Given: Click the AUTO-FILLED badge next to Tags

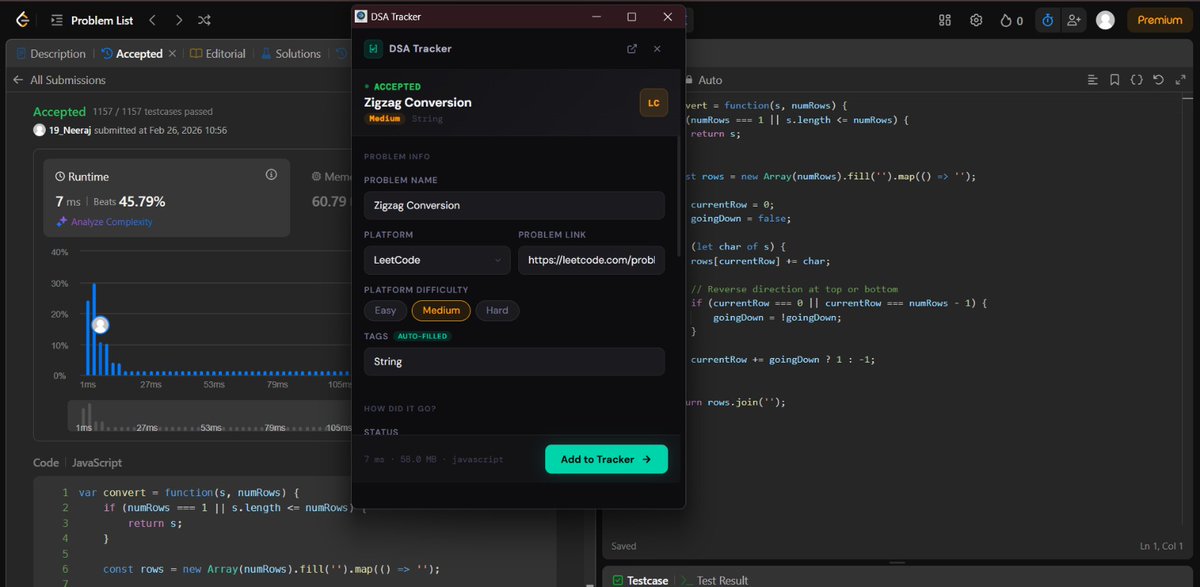Looking at the screenshot, I should (422, 336).
